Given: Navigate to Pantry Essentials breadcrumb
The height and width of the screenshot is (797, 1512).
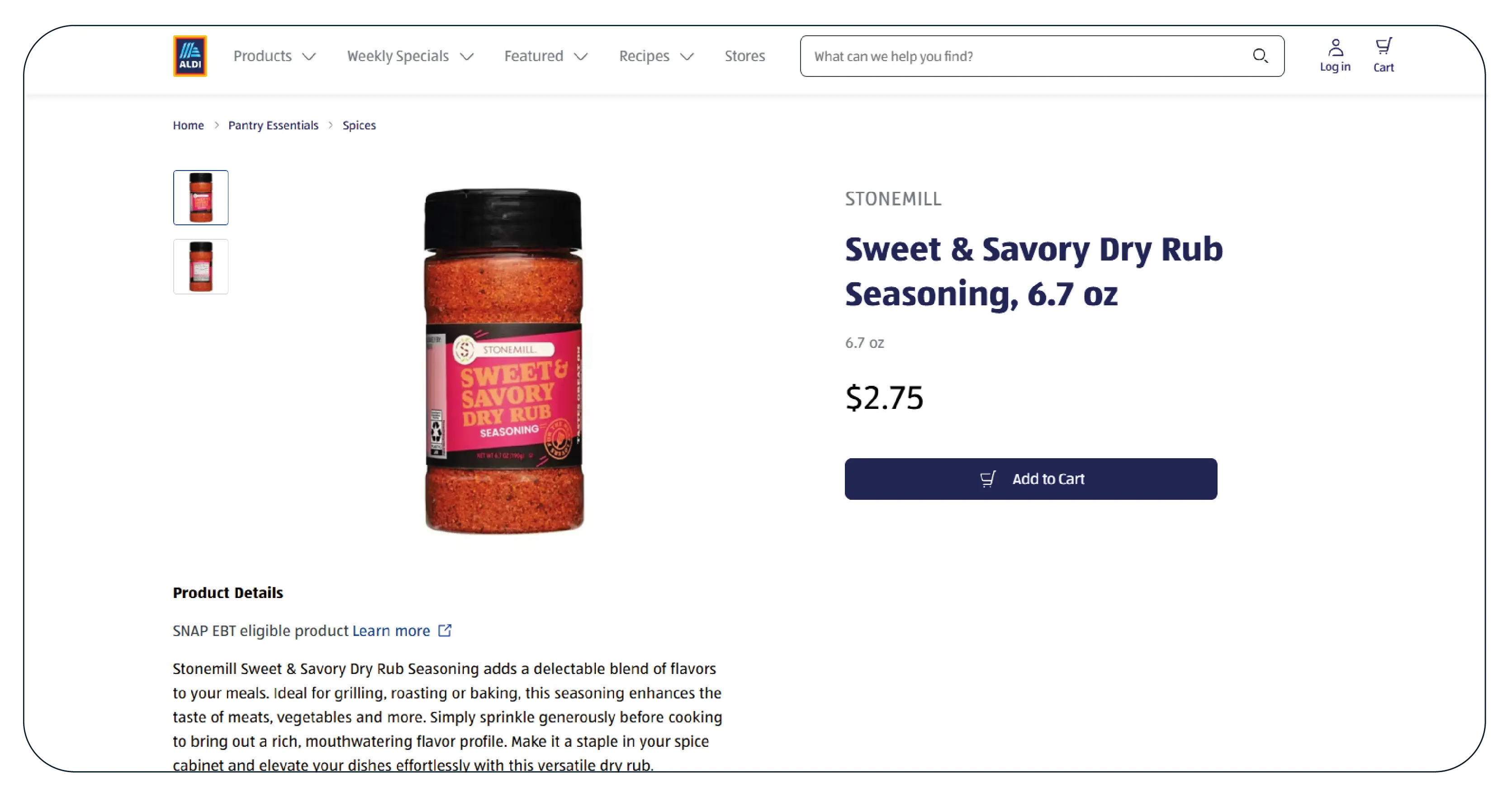Looking at the screenshot, I should point(273,125).
